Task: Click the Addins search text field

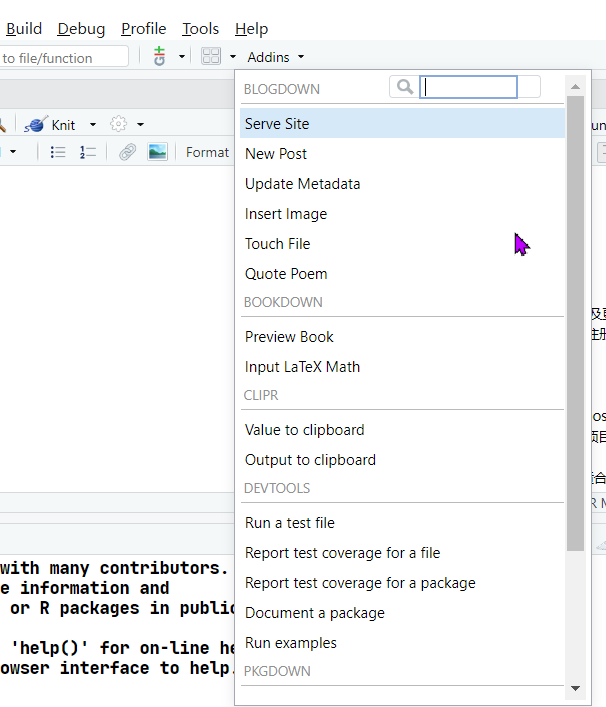Action: pyautogui.click(x=470, y=87)
